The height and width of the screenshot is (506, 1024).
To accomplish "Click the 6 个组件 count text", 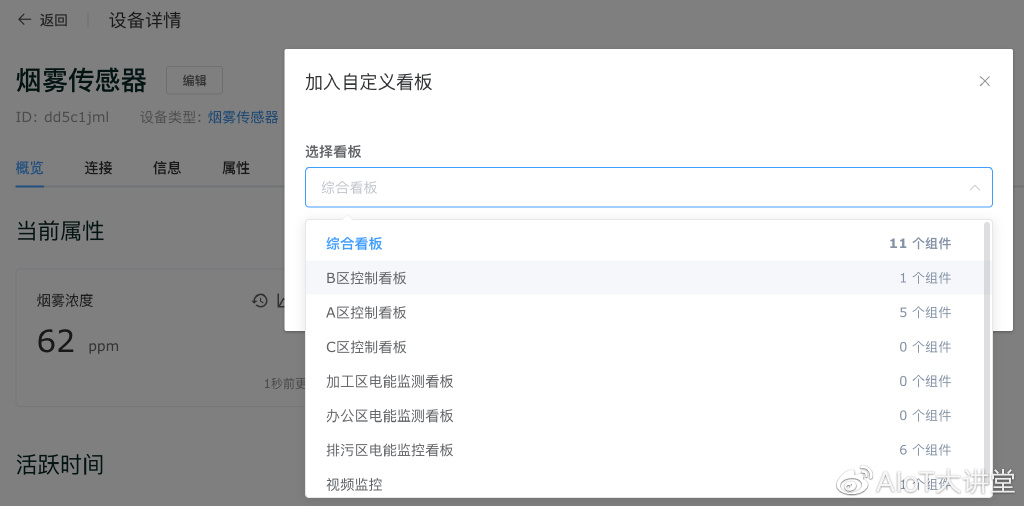I will point(925,450).
